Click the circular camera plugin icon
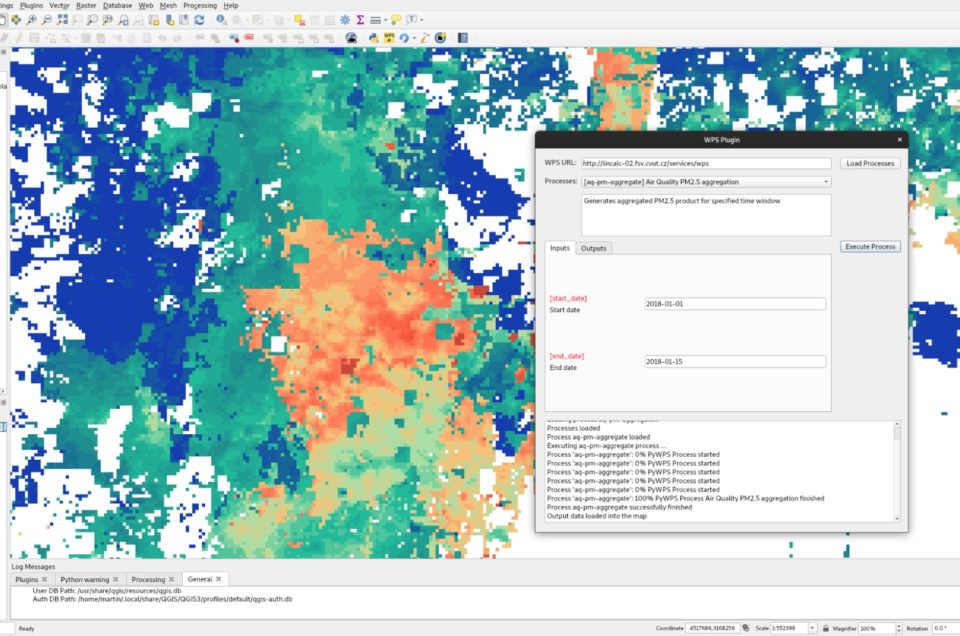 pos(440,38)
